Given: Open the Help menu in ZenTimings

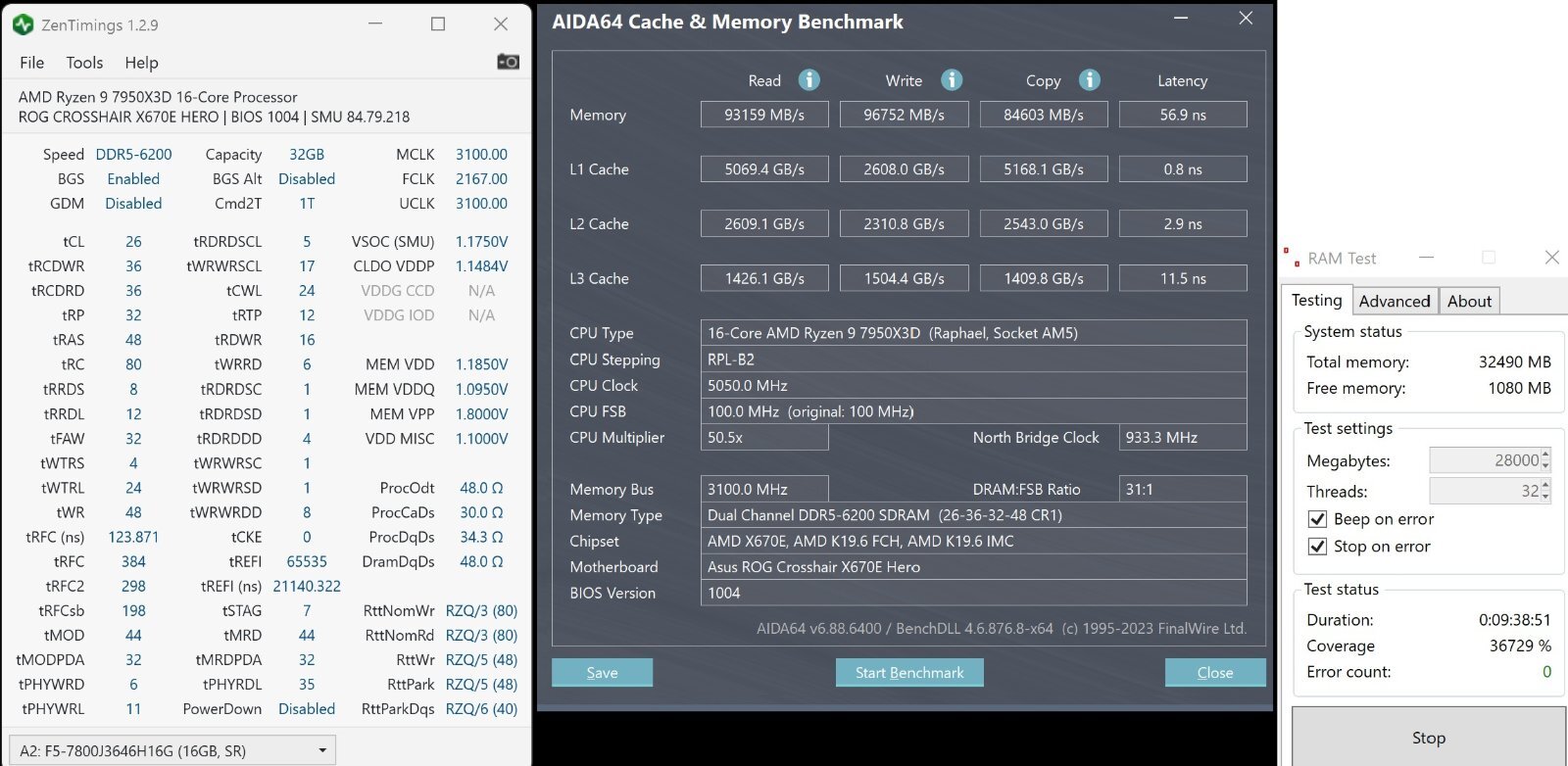Looking at the screenshot, I should (x=141, y=63).
